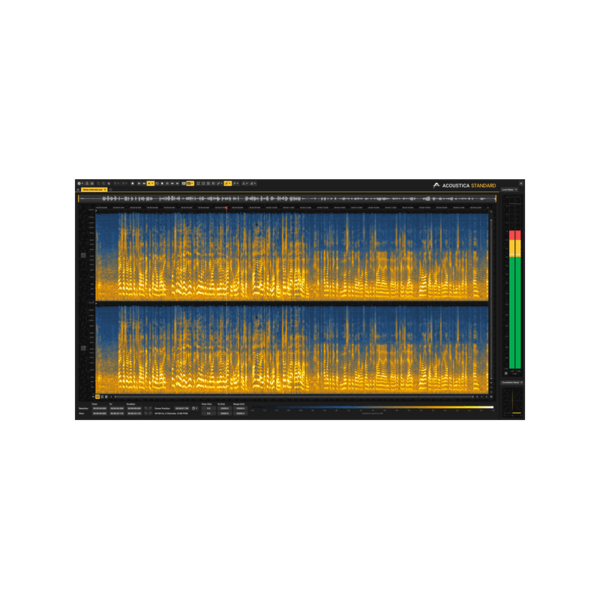Click the To (Hz) frequency field
Image resolution: width=600 pixels, height=600 pixels.
point(225,408)
